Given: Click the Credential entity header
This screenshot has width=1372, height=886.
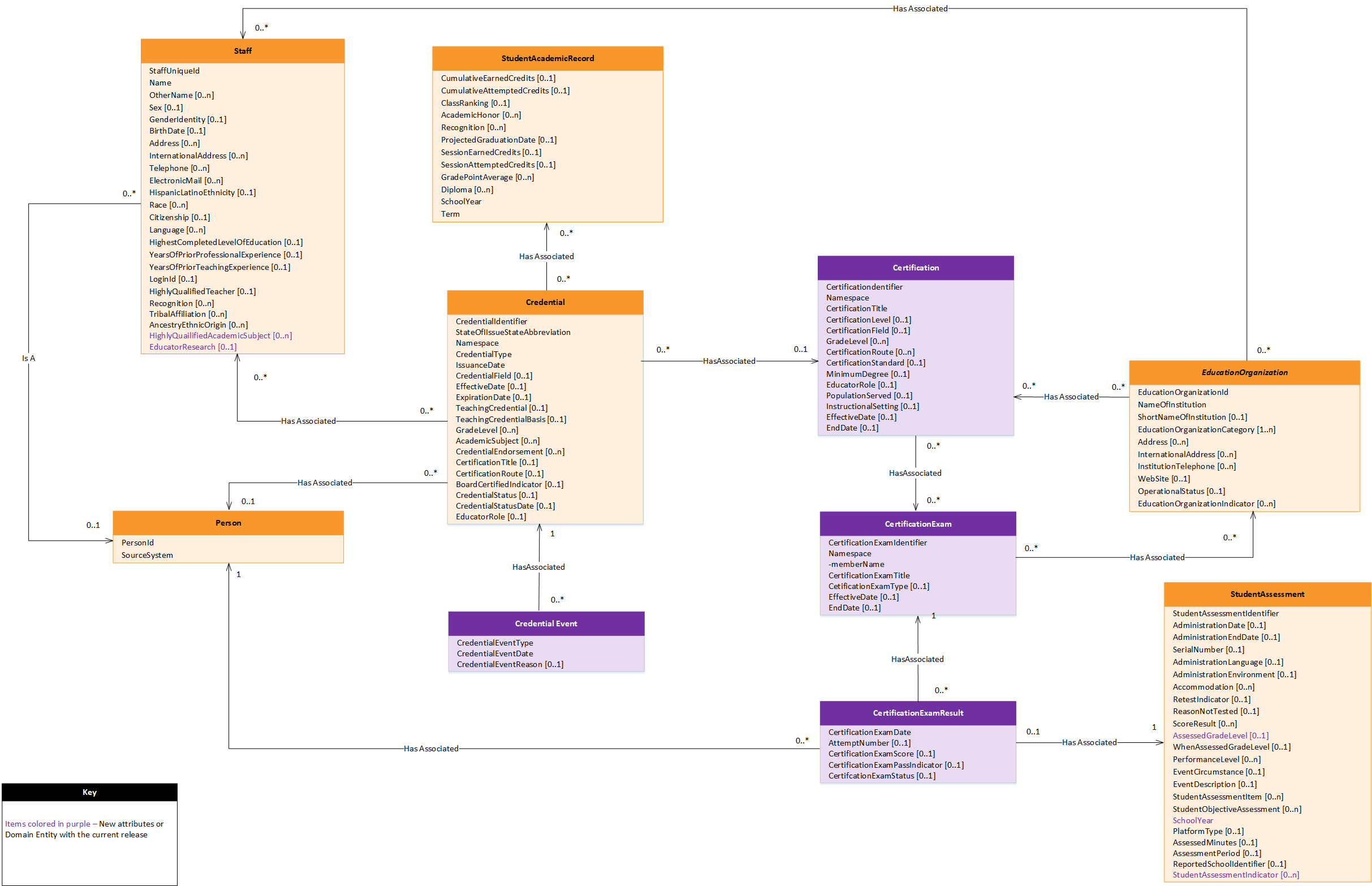Looking at the screenshot, I should (x=545, y=303).
